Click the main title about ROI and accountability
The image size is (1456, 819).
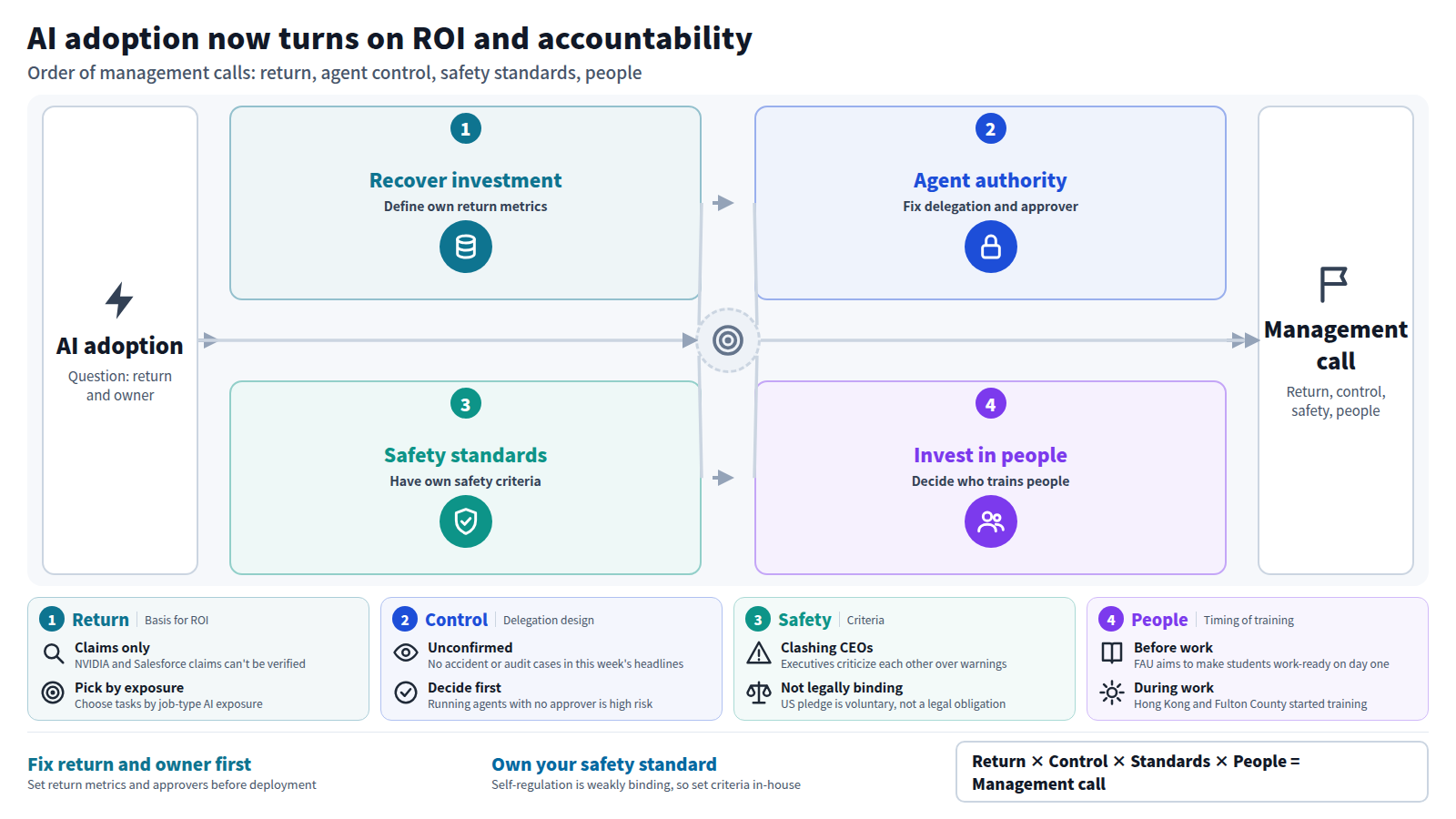389,38
